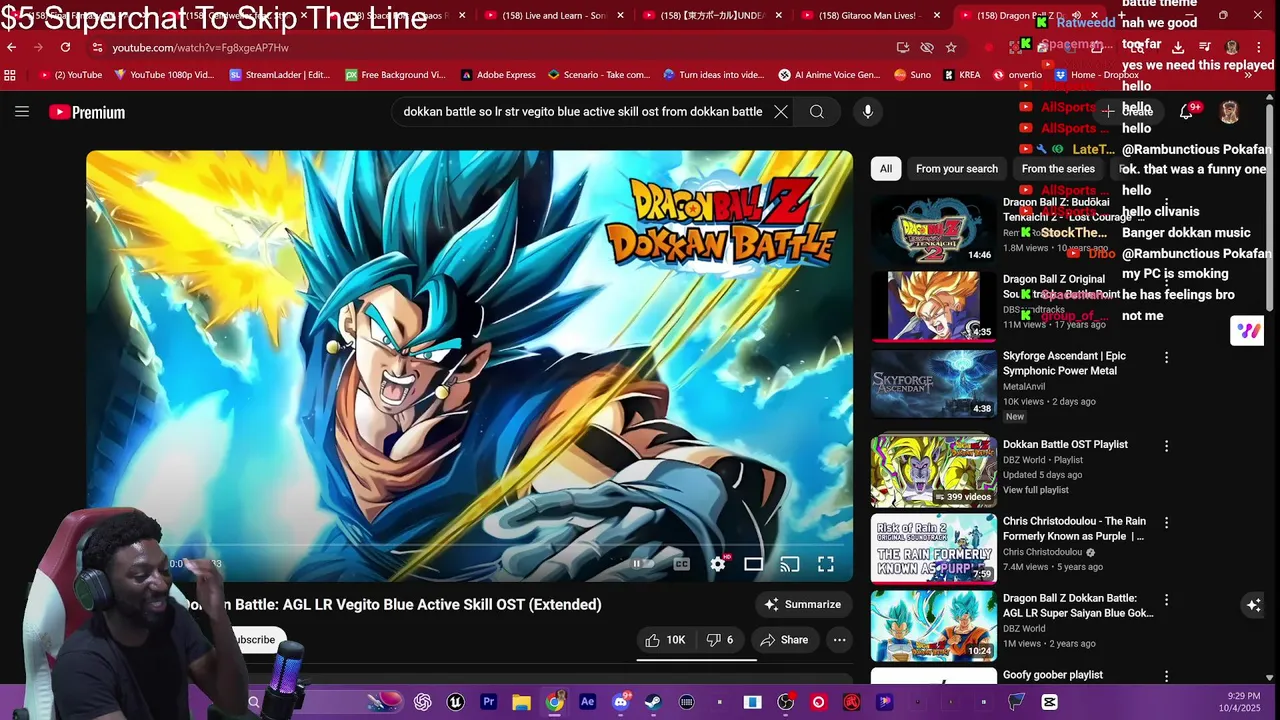View site information for youtube.com
This screenshot has height=720, width=1280.
(97, 47)
